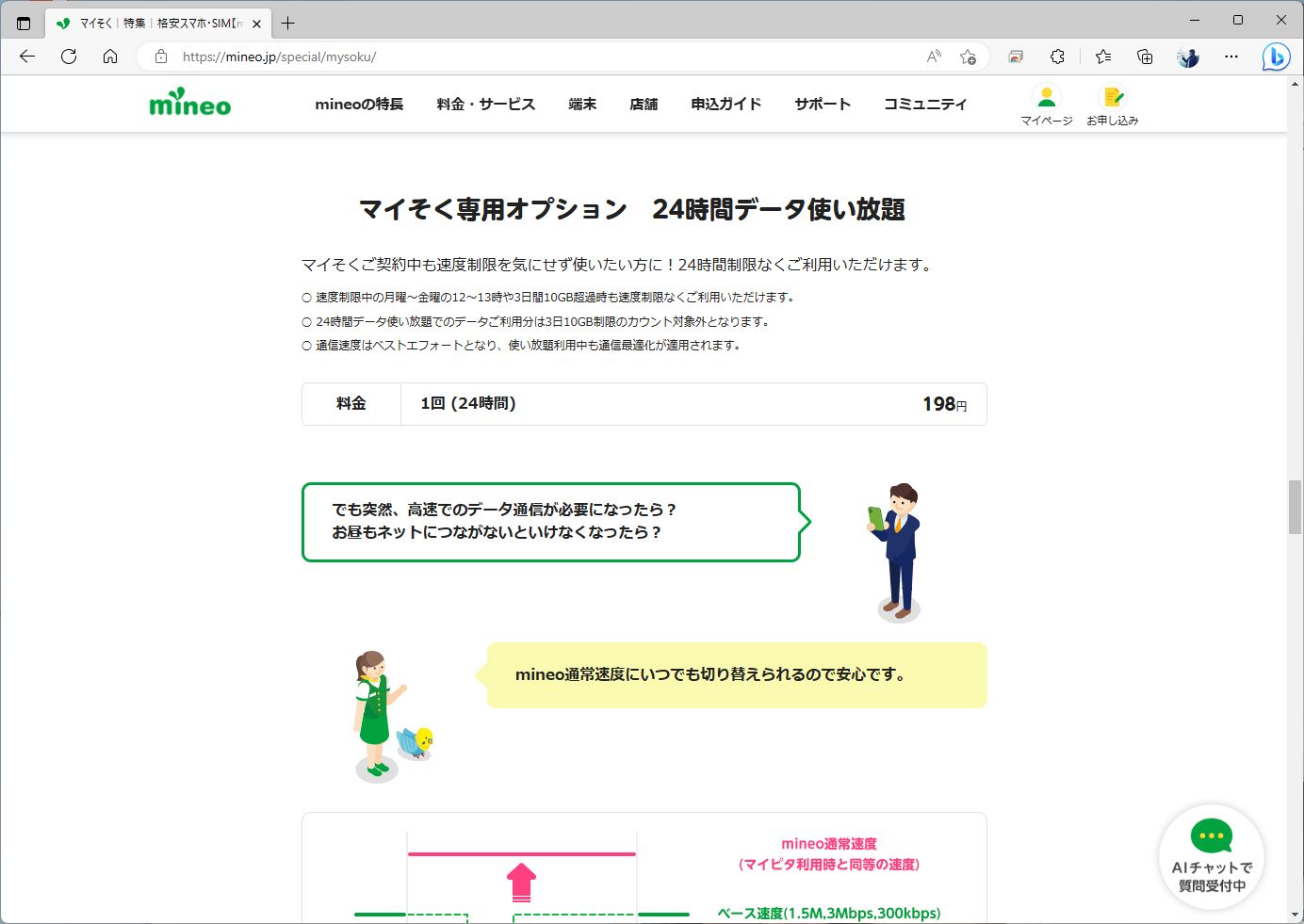Viewport: 1304px width, 924px height.
Task: Go back with the browser back arrow
Action: click(x=27, y=57)
